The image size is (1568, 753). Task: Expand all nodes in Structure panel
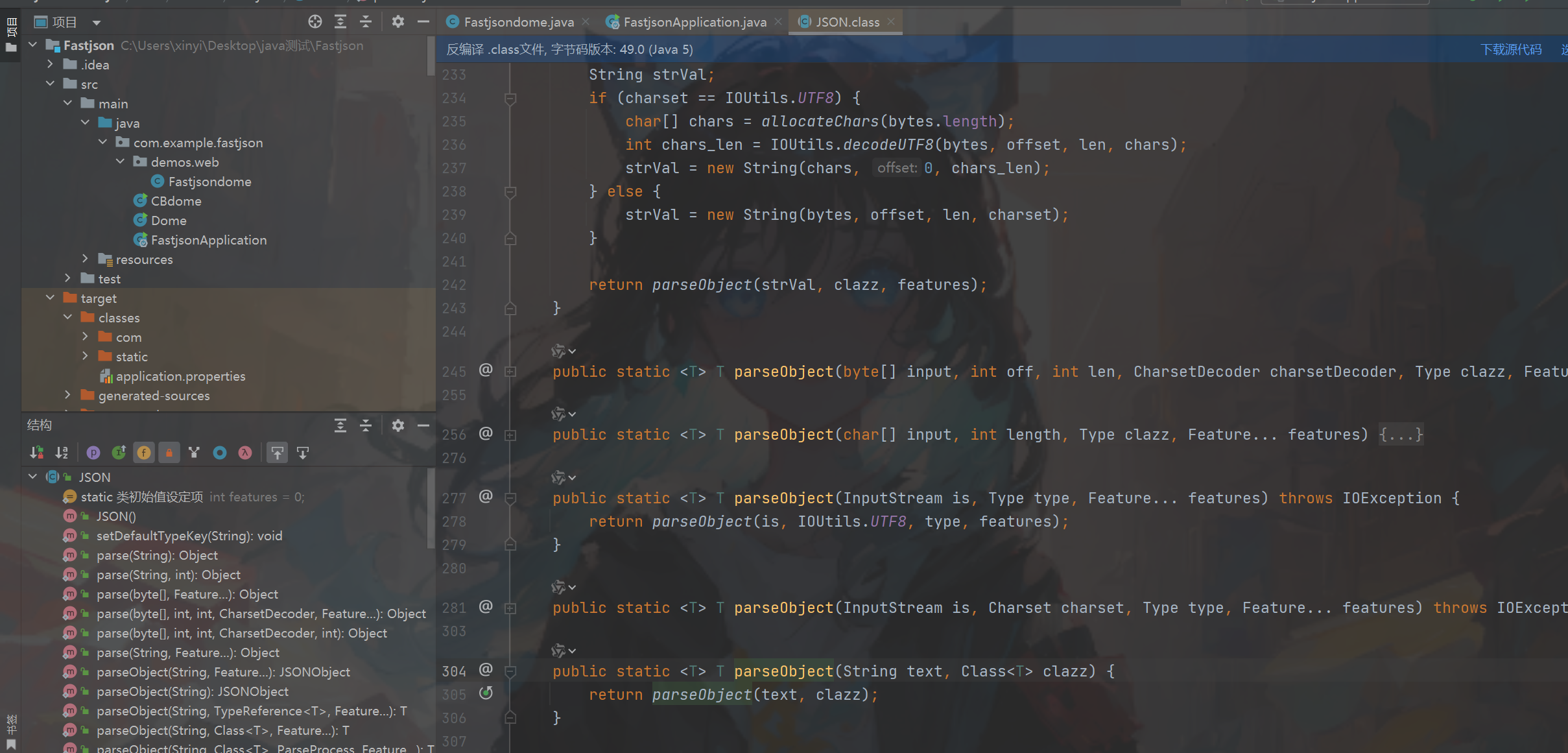340,425
